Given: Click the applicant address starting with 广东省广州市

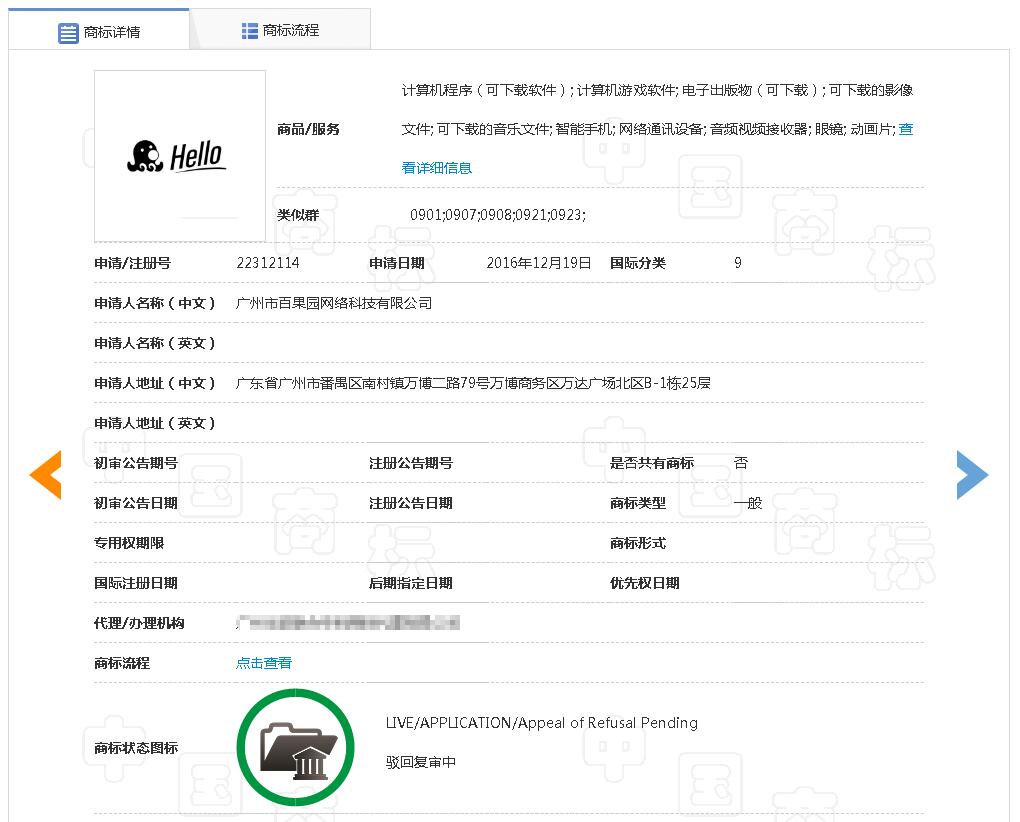Looking at the screenshot, I should 473,383.
